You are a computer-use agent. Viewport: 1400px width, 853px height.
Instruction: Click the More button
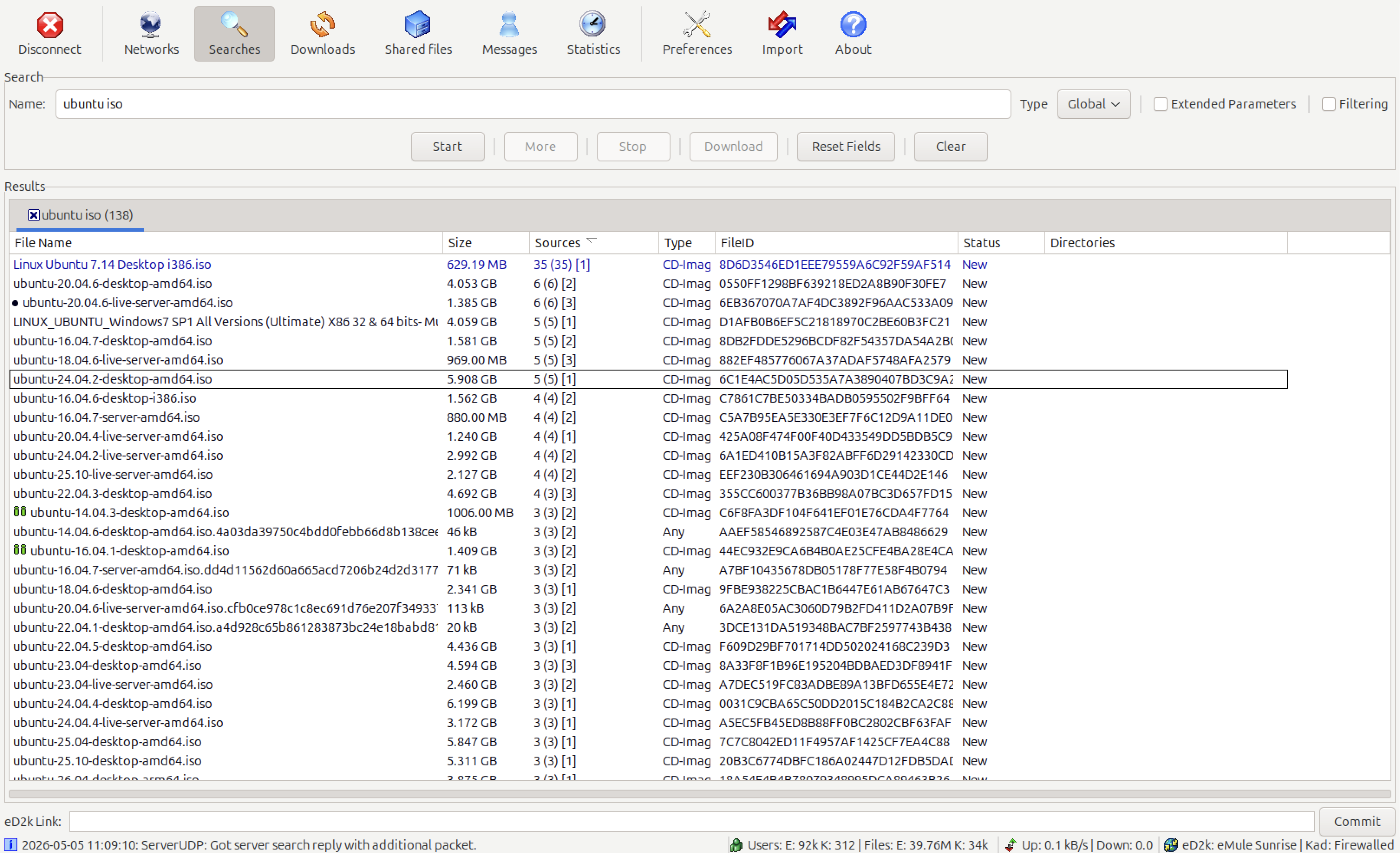(540, 147)
